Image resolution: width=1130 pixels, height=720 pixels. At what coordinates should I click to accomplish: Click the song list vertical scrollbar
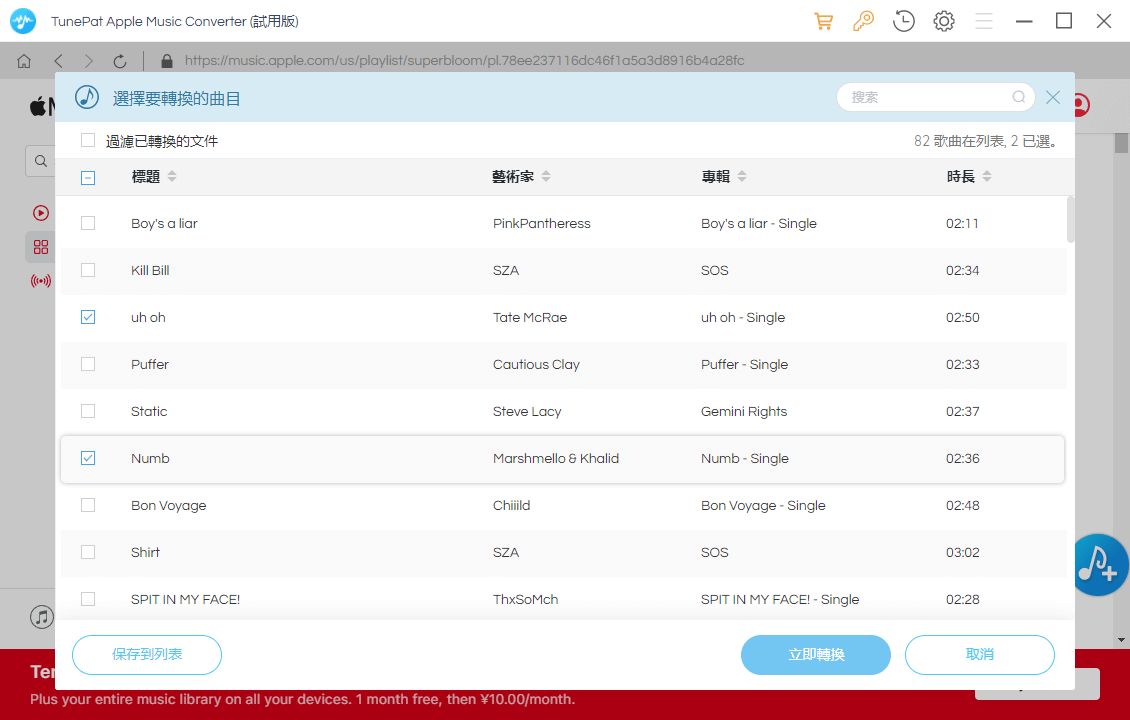click(1070, 220)
